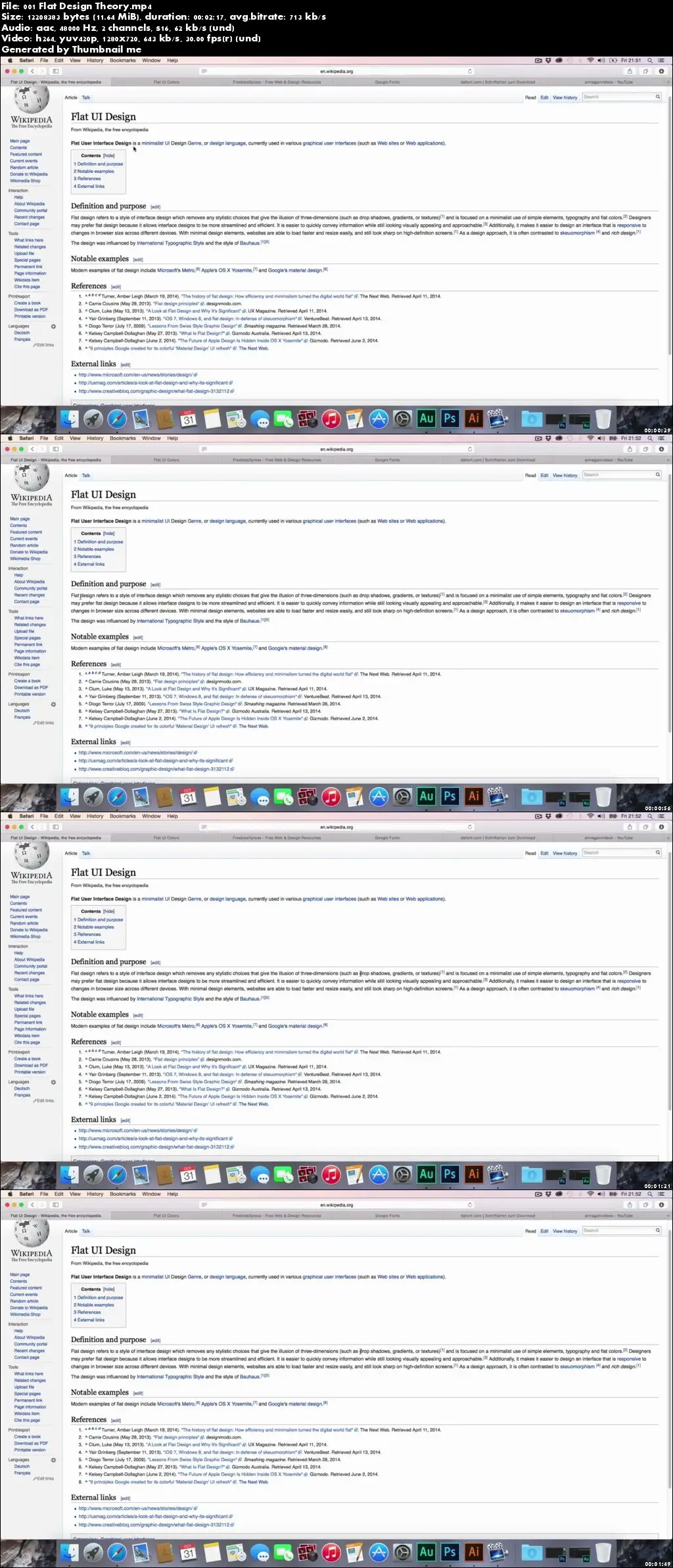Switch to FreebiesXpress tab, 00:00:56 frame
673x1568 pixels.
[277, 460]
